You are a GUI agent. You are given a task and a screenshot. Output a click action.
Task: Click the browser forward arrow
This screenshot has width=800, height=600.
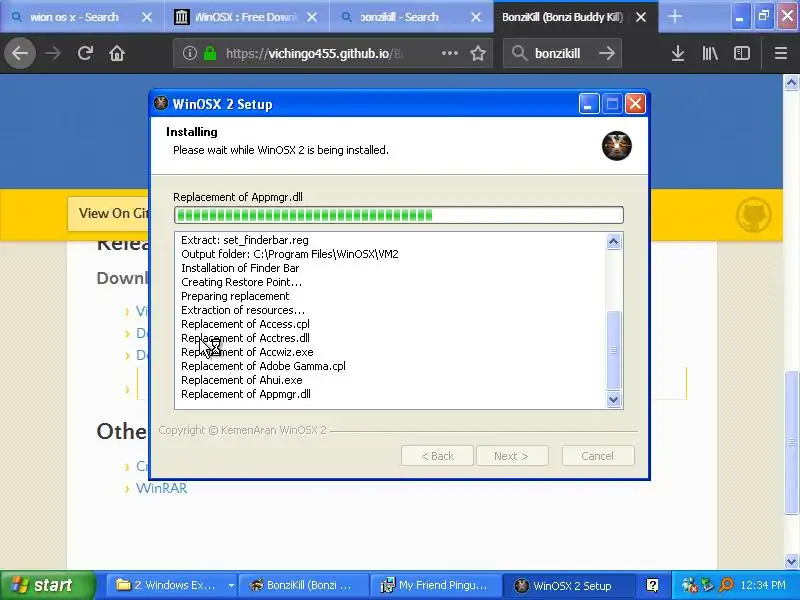53,53
